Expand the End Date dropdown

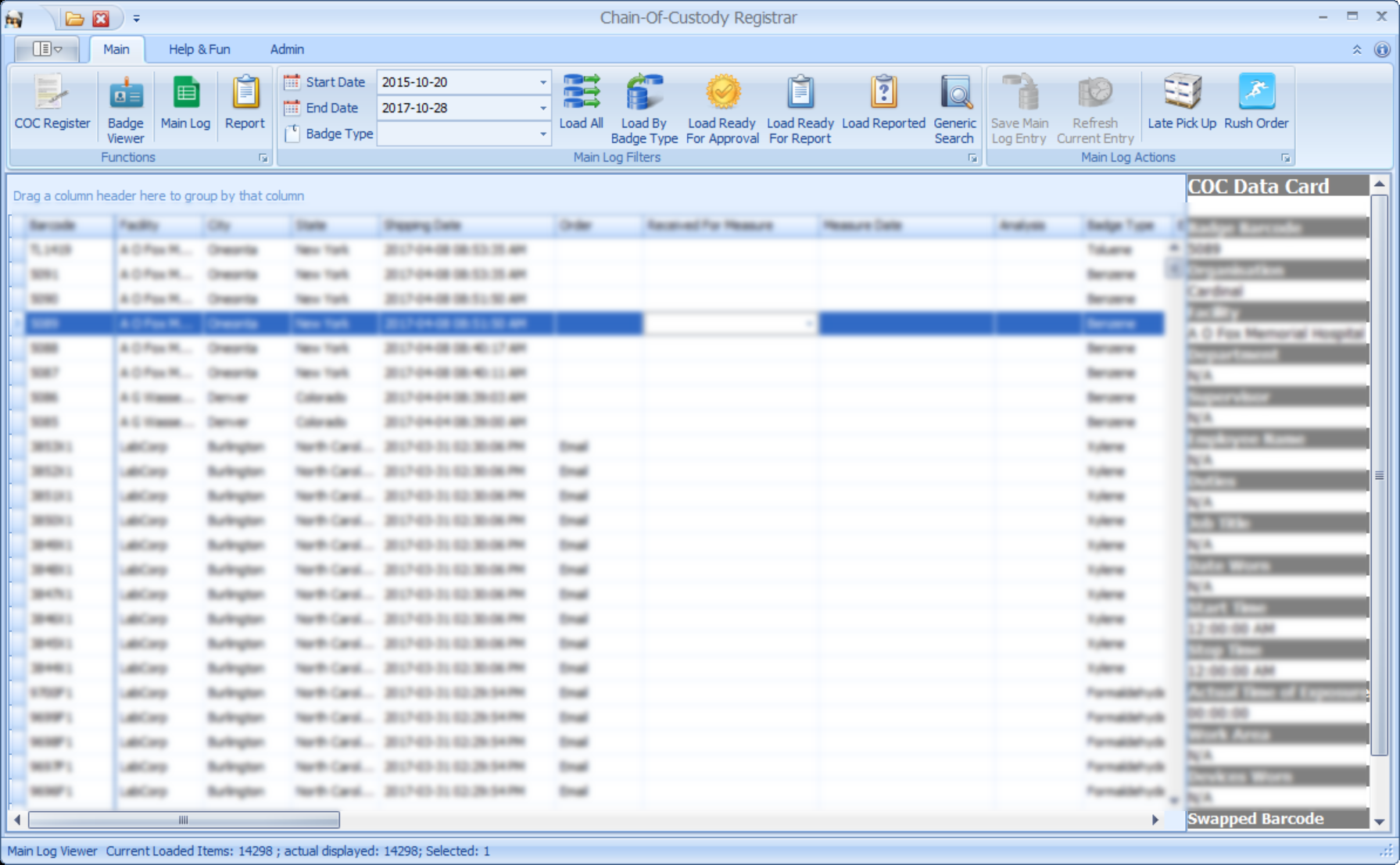542,108
